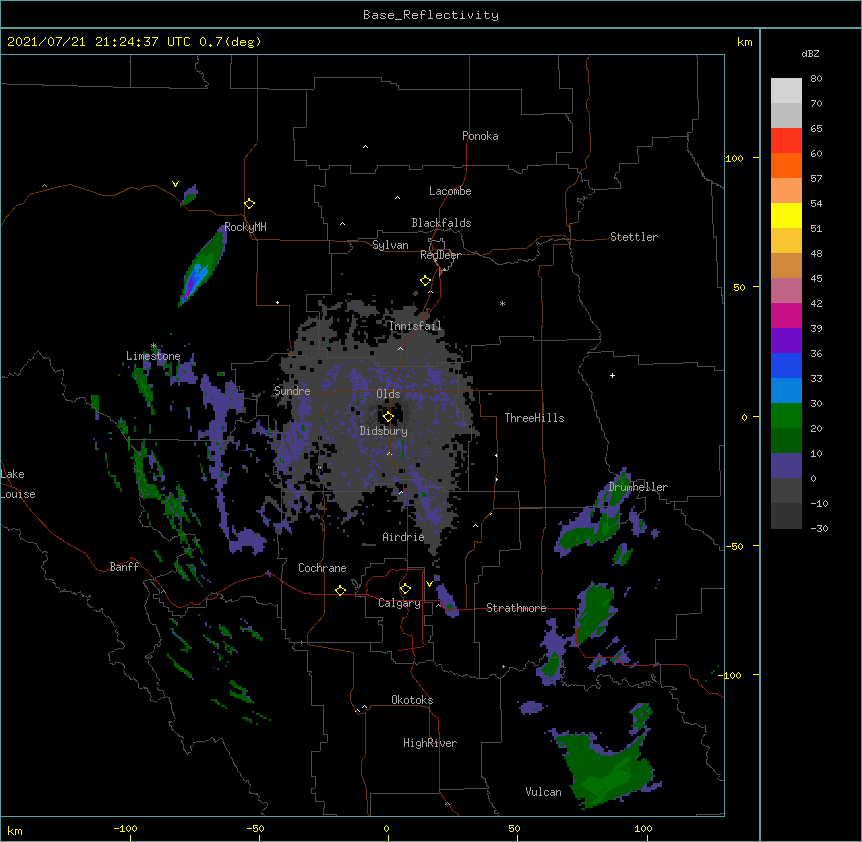Select the 80 dBZ white color swatch
Screen dimensions: 862x842
pos(786,90)
